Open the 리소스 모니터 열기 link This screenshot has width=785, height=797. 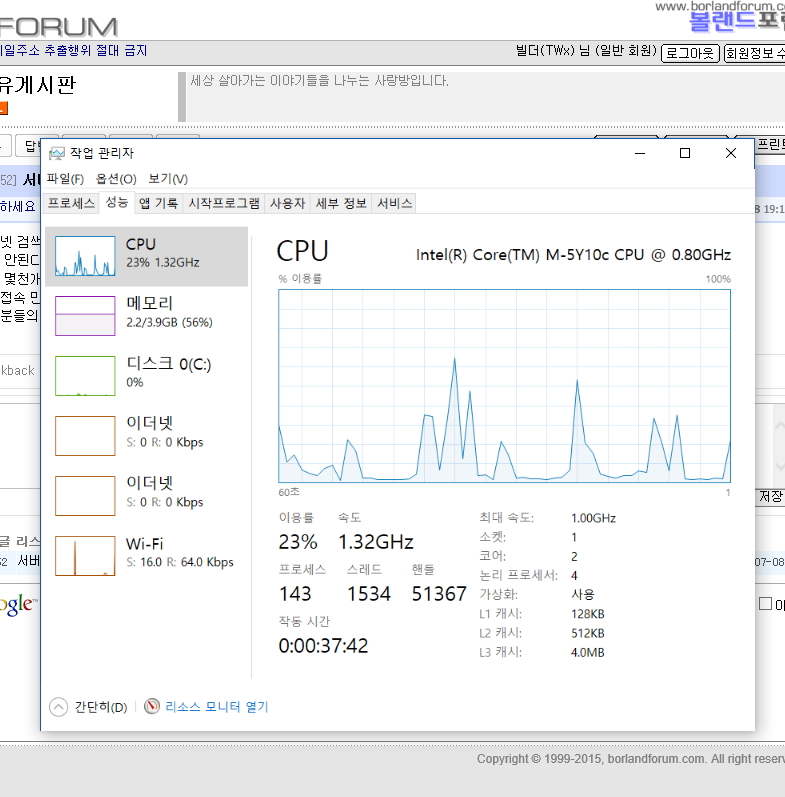[216, 707]
